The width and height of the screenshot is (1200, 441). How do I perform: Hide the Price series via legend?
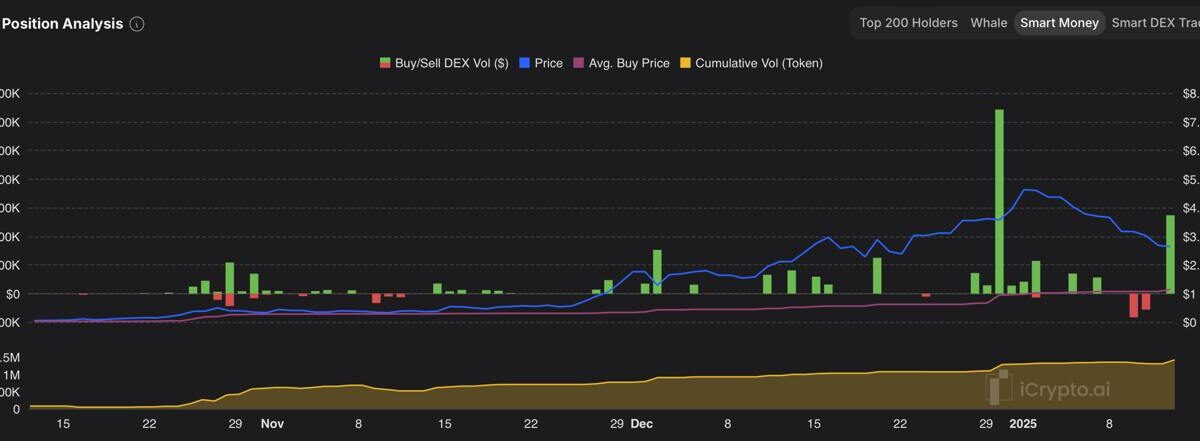(541, 63)
